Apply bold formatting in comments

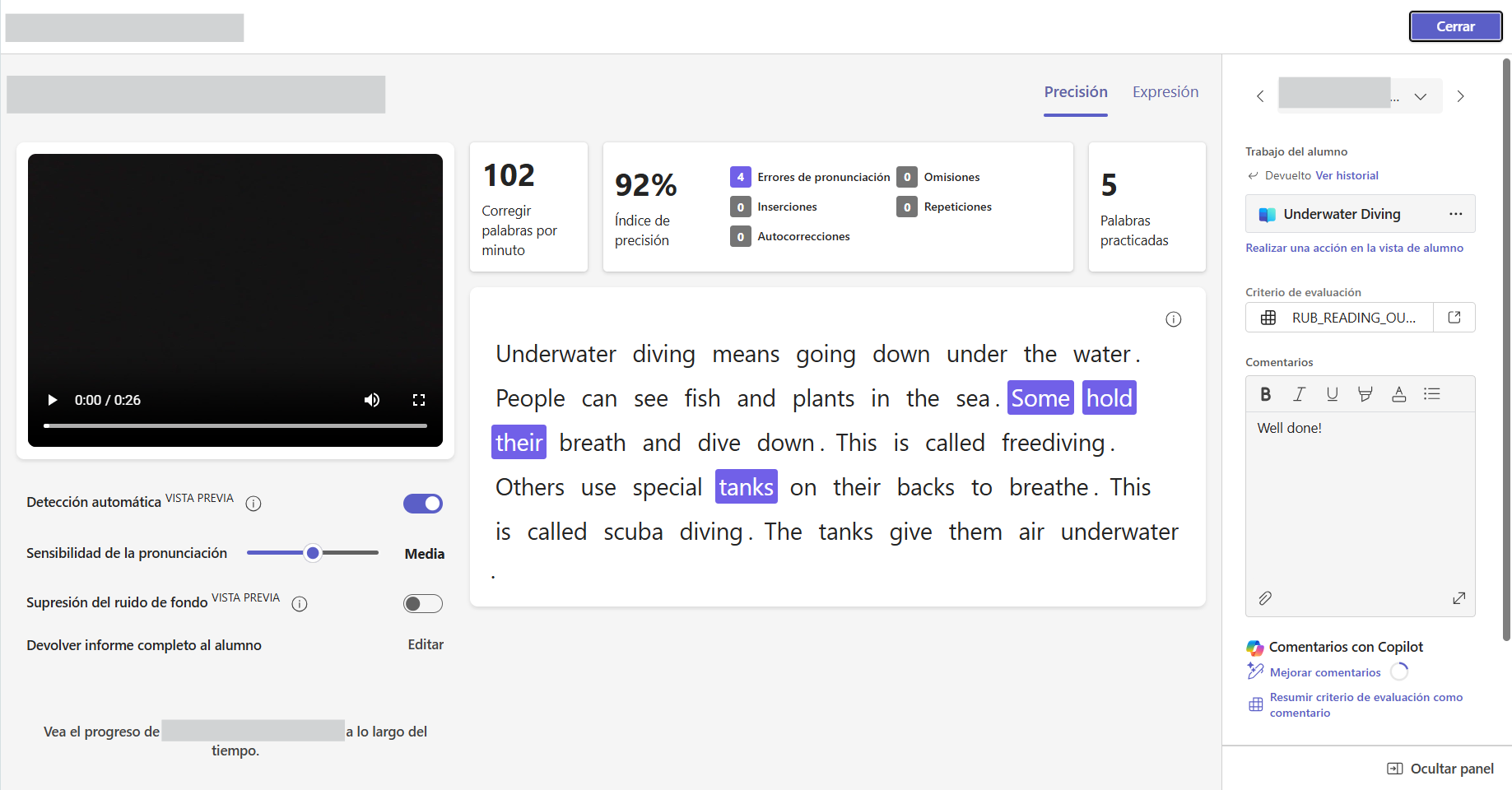pos(1266,394)
